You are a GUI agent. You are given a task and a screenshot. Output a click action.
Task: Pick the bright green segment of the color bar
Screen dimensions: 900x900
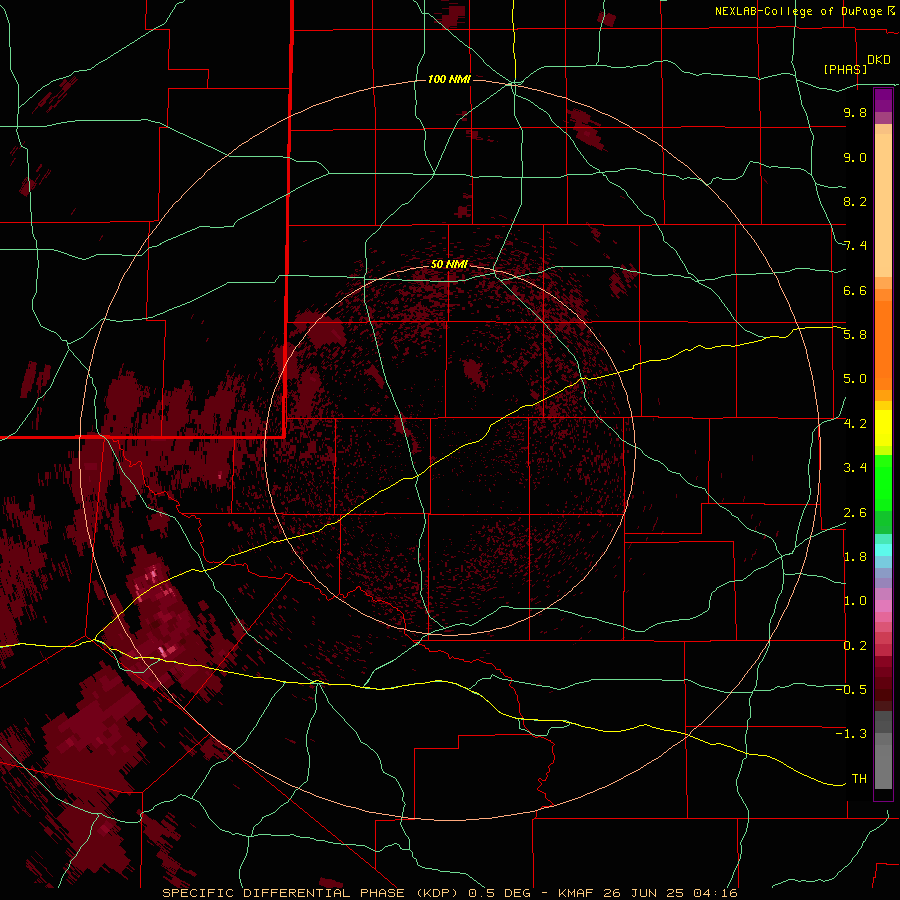tap(883, 482)
